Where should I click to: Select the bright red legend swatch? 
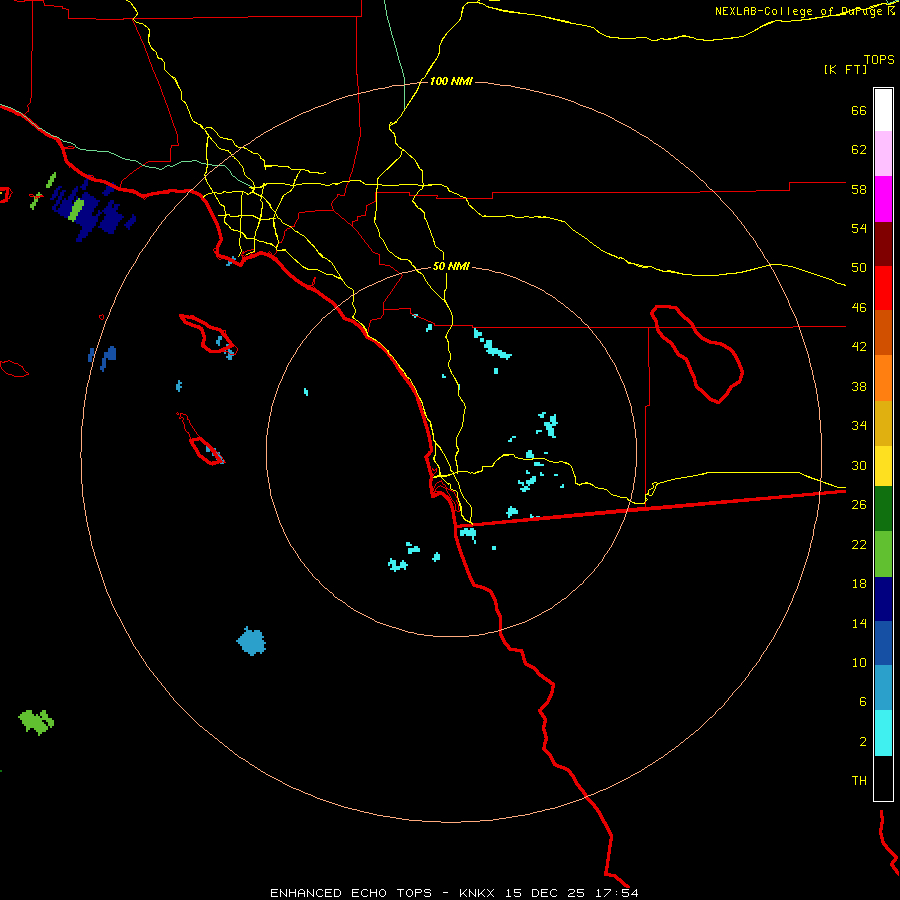[883, 288]
